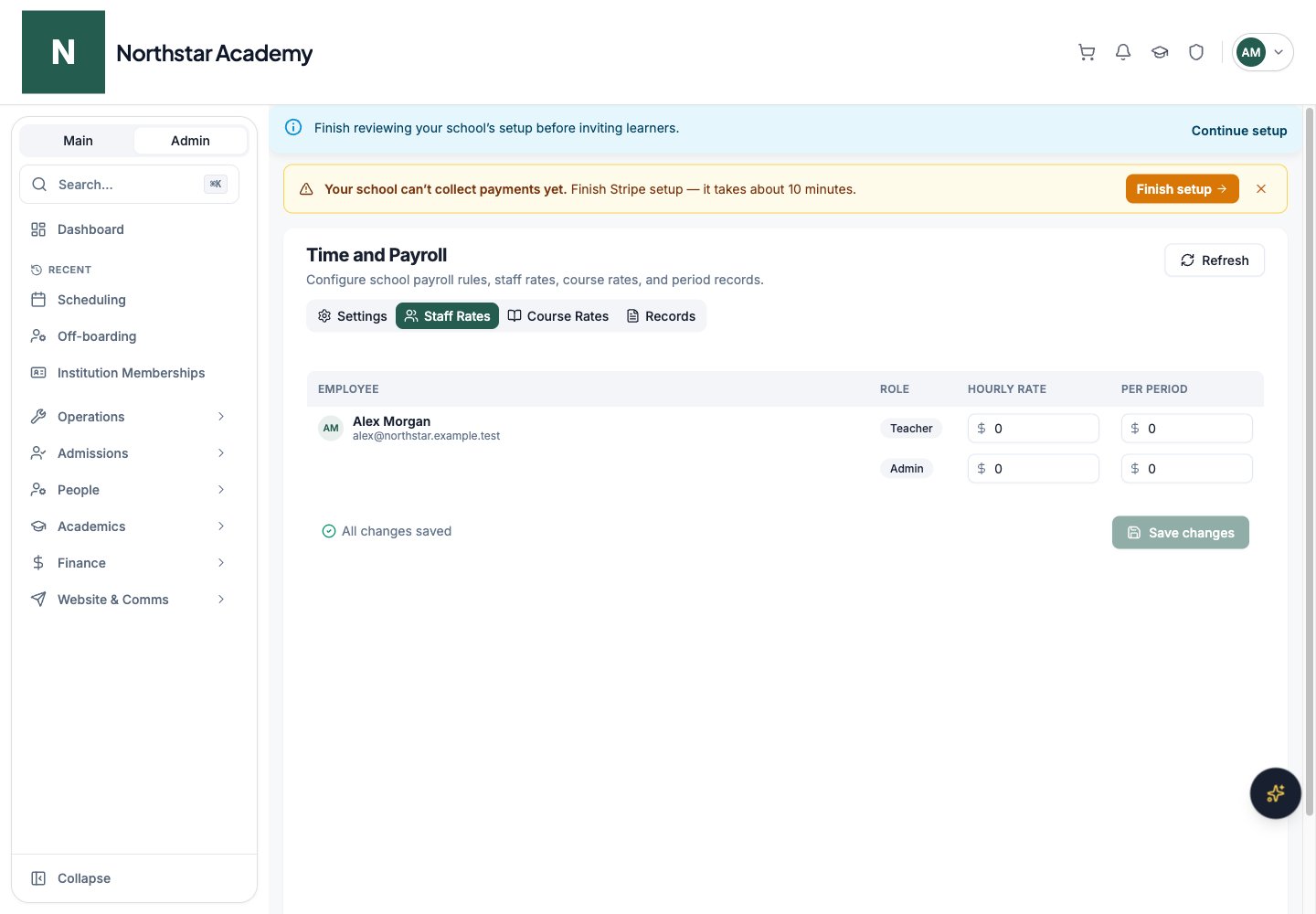The width and height of the screenshot is (1316, 914).
Task: Go to Dashboard in sidebar
Action: point(129,229)
